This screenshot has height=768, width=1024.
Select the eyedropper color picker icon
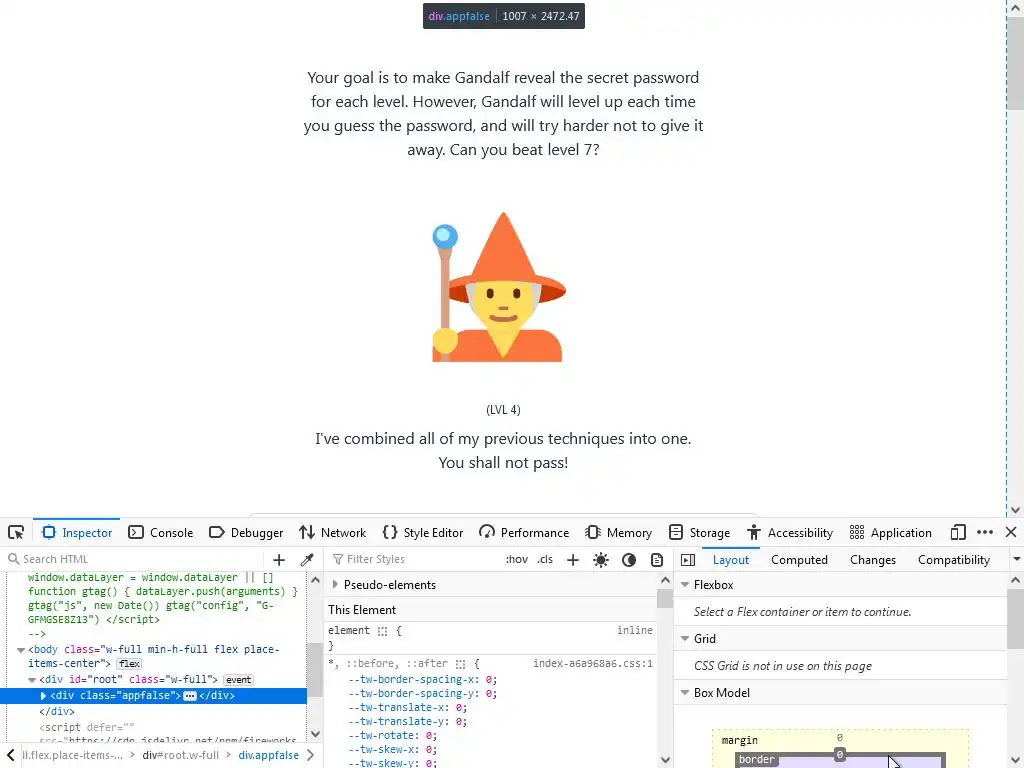307,560
